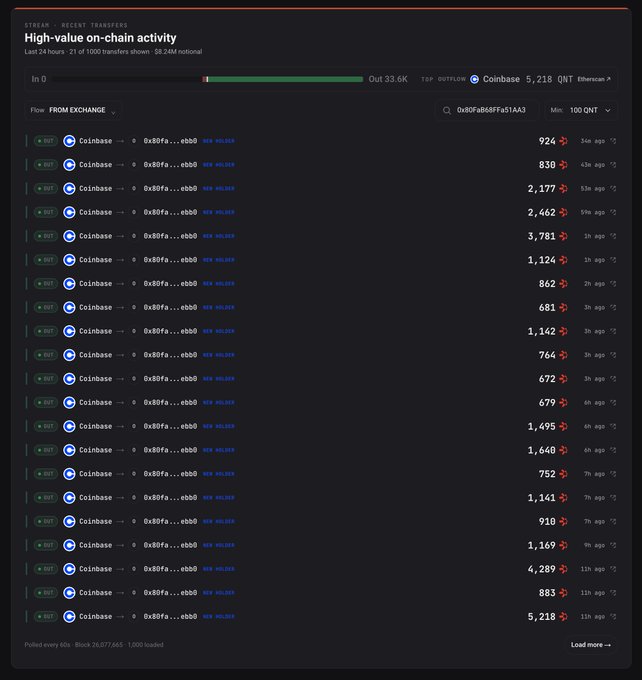Click the 'In 0' label
This screenshot has height=680, width=642.
coord(39,79)
